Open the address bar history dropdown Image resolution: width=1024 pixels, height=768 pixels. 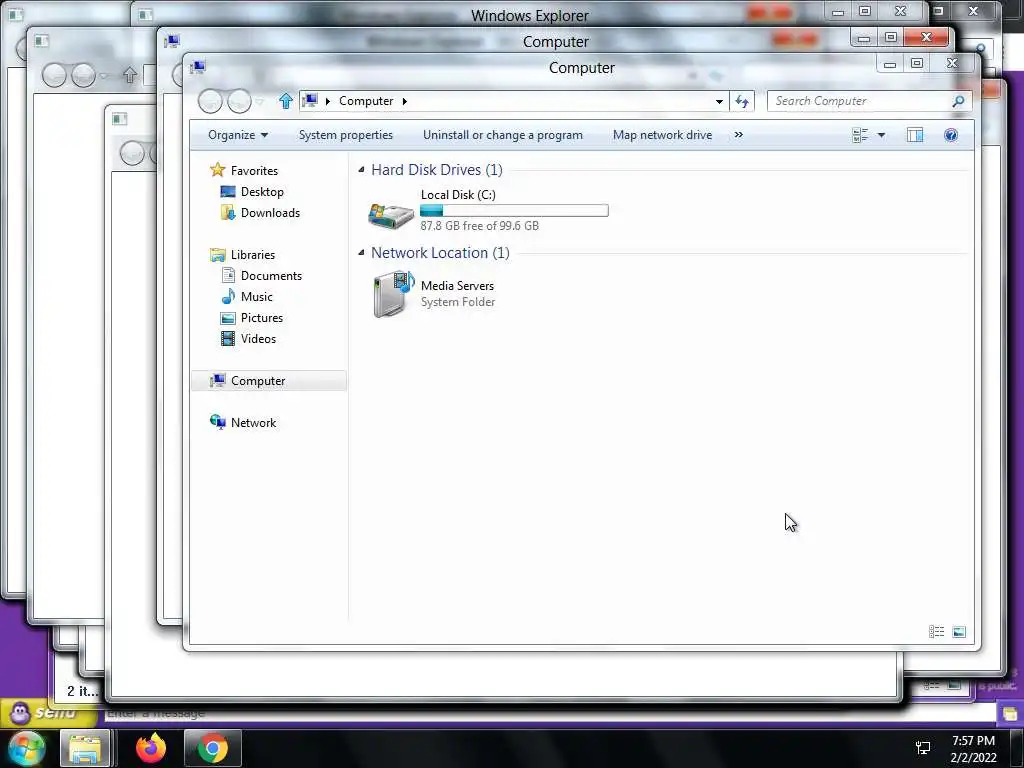pos(719,101)
